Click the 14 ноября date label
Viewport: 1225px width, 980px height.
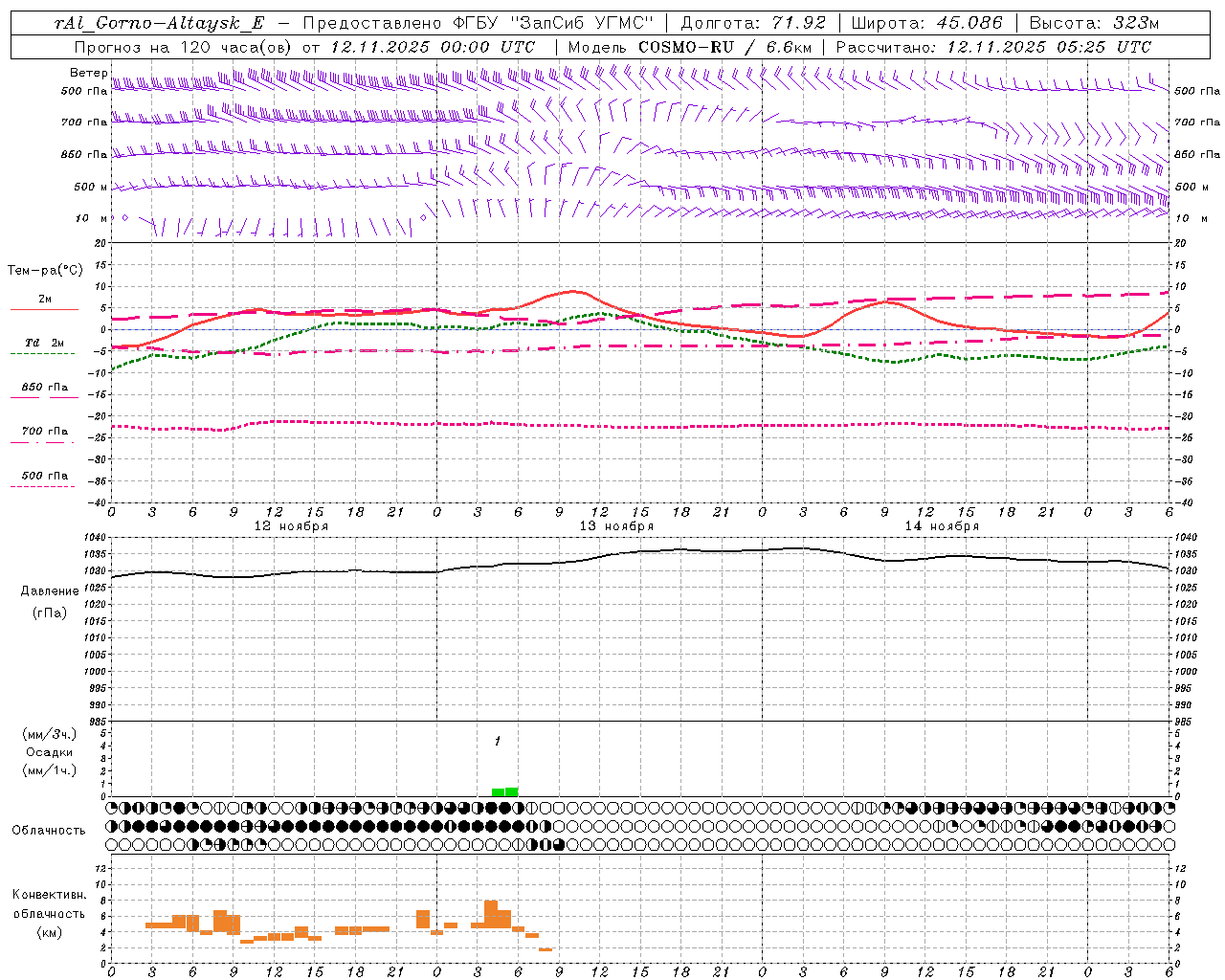coord(942,526)
